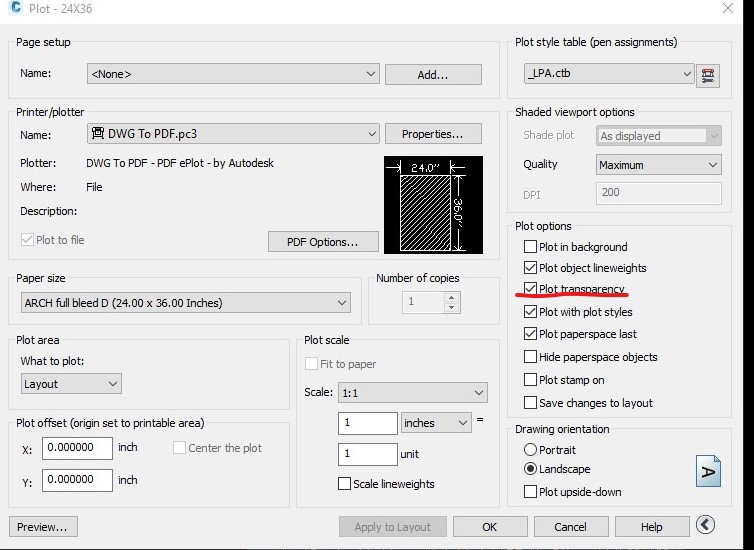Click the X plot offset field

pos(77,448)
